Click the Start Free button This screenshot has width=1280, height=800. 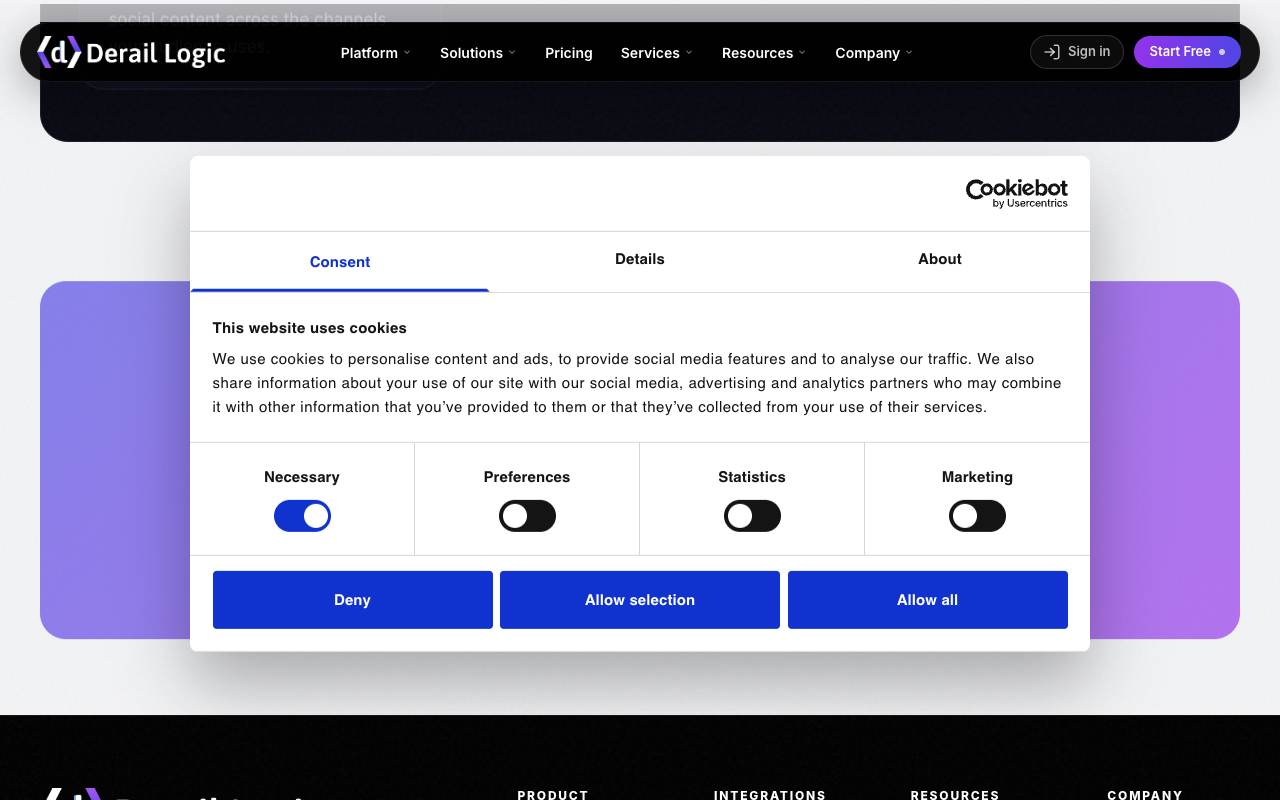tap(1187, 52)
